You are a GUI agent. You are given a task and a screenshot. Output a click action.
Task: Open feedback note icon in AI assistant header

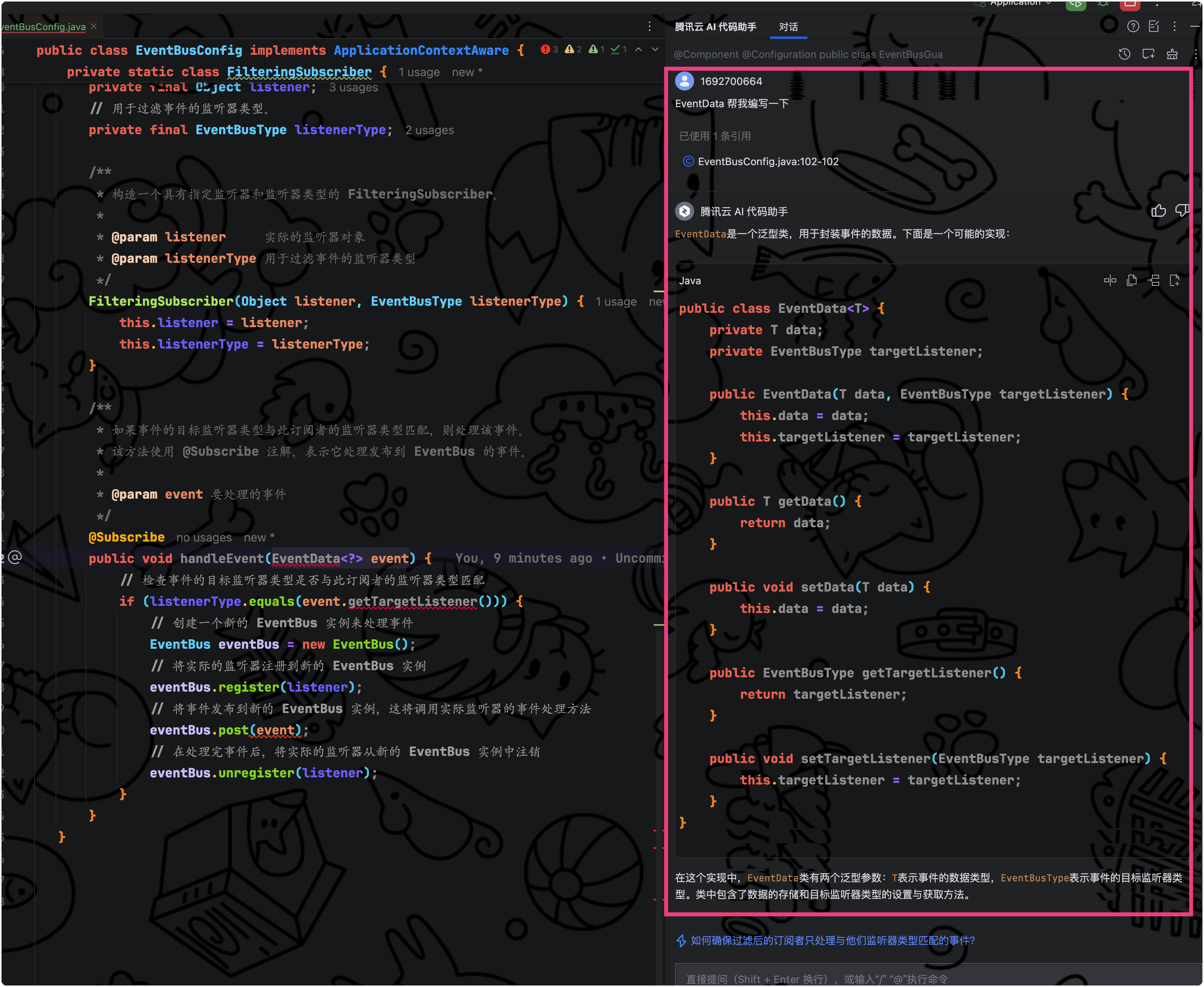1154,26
